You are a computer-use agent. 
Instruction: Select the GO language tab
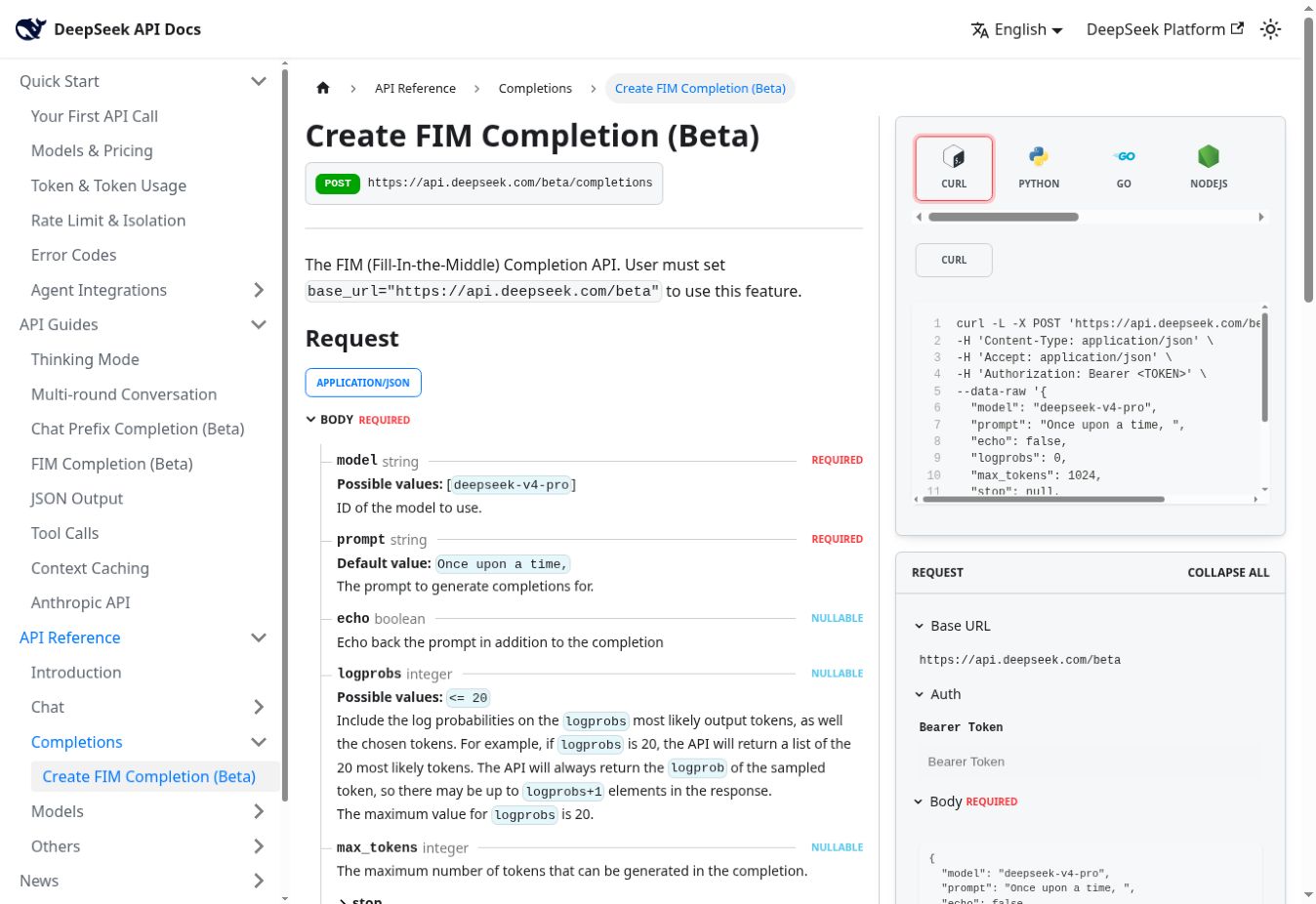tap(1124, 168)
